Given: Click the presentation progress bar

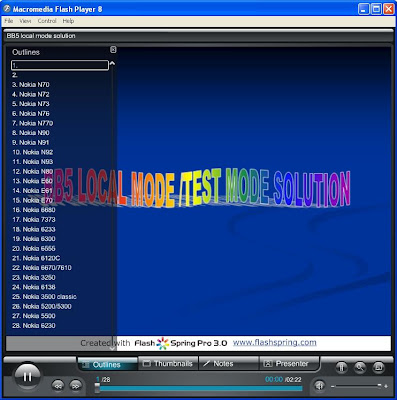Looking at the screenshot, I should coord(199,388).
